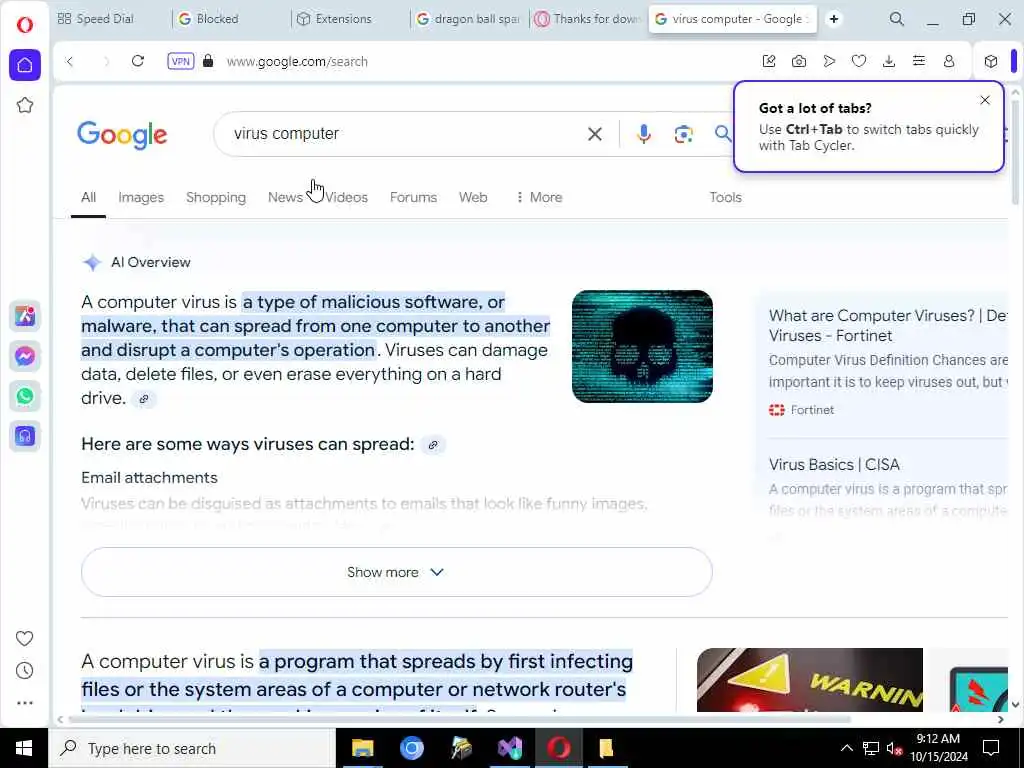Open Shopping search results

coord(216,197)
